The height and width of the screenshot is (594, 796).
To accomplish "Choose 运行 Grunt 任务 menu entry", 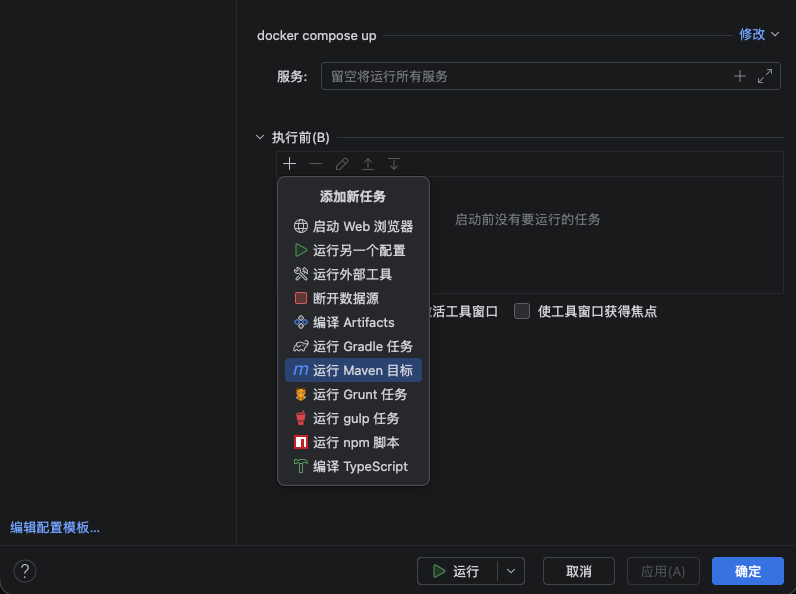I will tap(353, 394).
